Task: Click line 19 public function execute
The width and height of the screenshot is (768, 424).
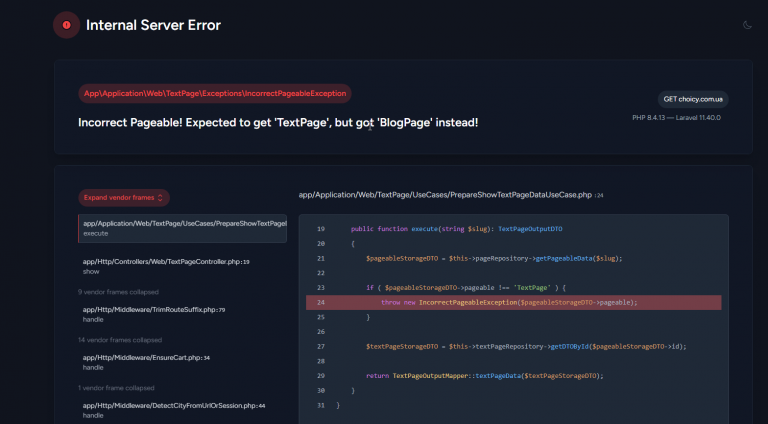Action: pos(456,229)
